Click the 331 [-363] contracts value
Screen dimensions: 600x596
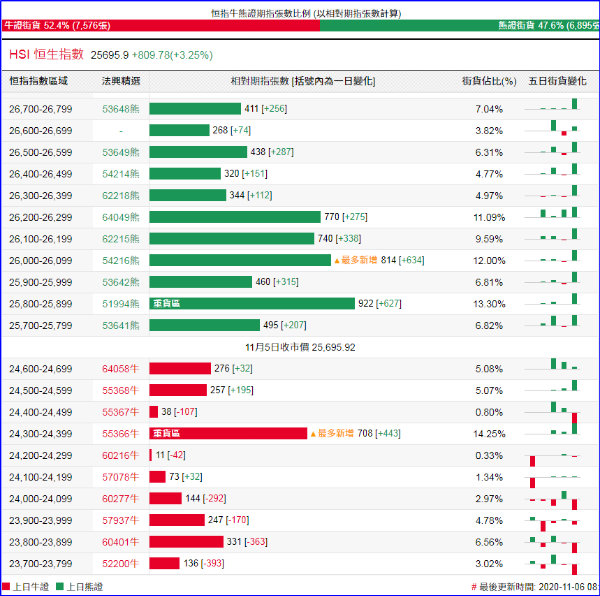click(247, 542)
